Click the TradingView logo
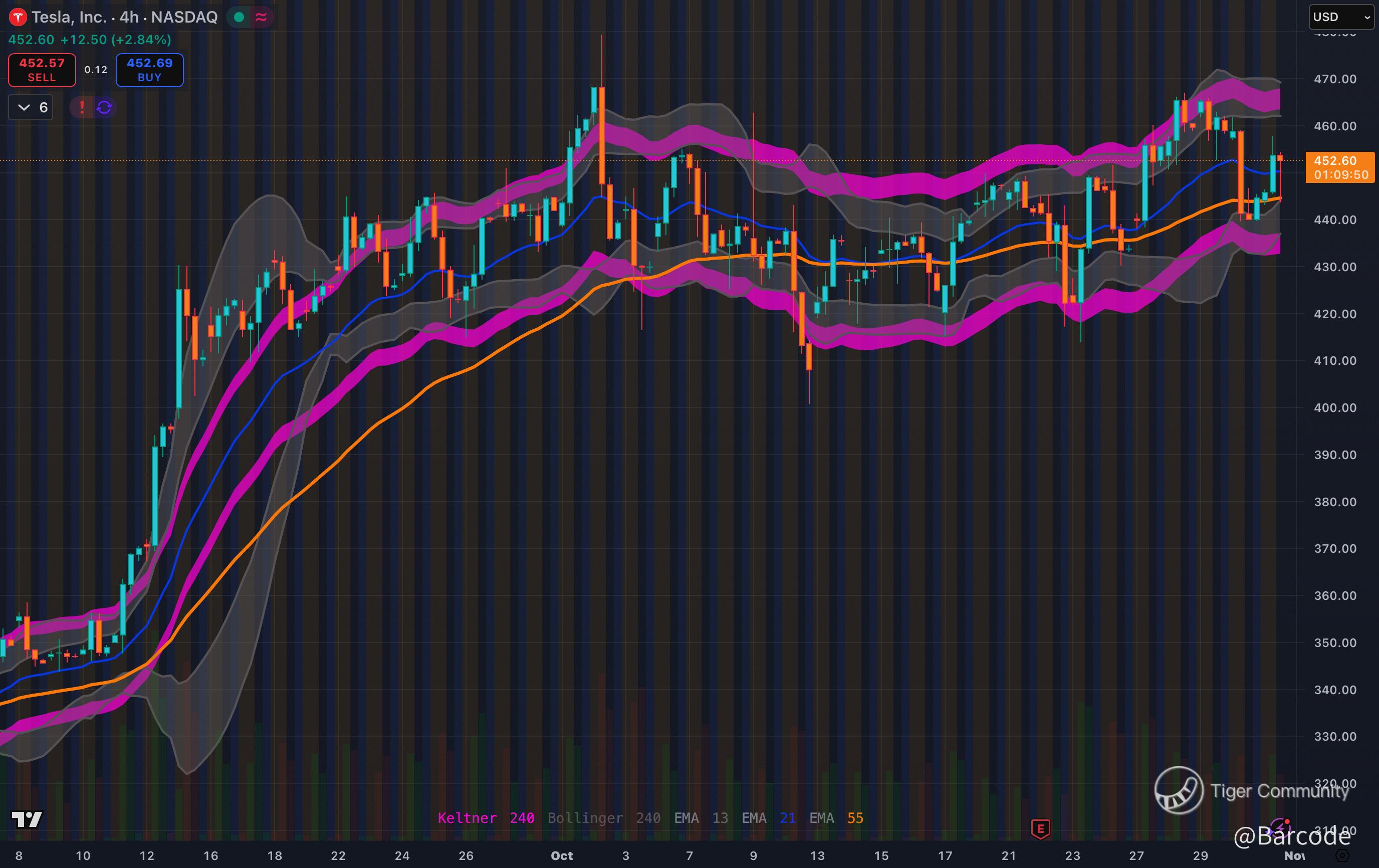The image size is (1379, 868). [x=27, y=819]
